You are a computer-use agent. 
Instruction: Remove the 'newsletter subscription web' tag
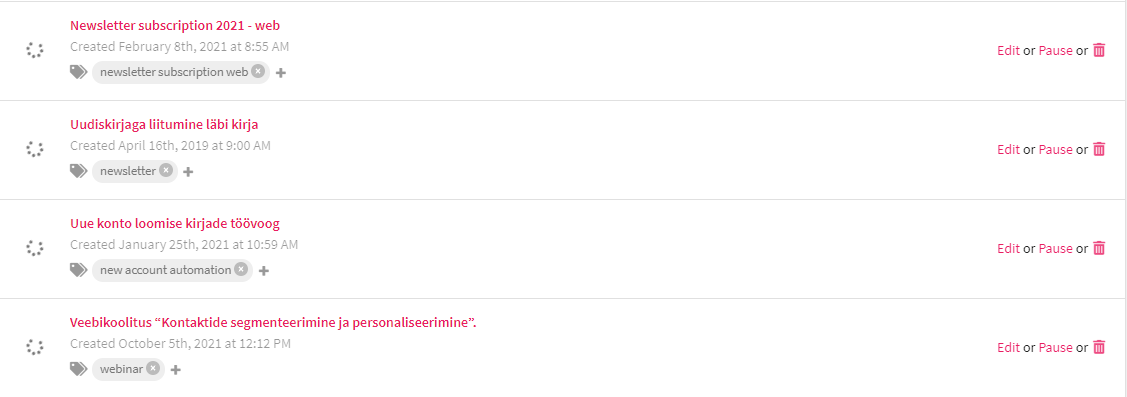pos(258,71)
